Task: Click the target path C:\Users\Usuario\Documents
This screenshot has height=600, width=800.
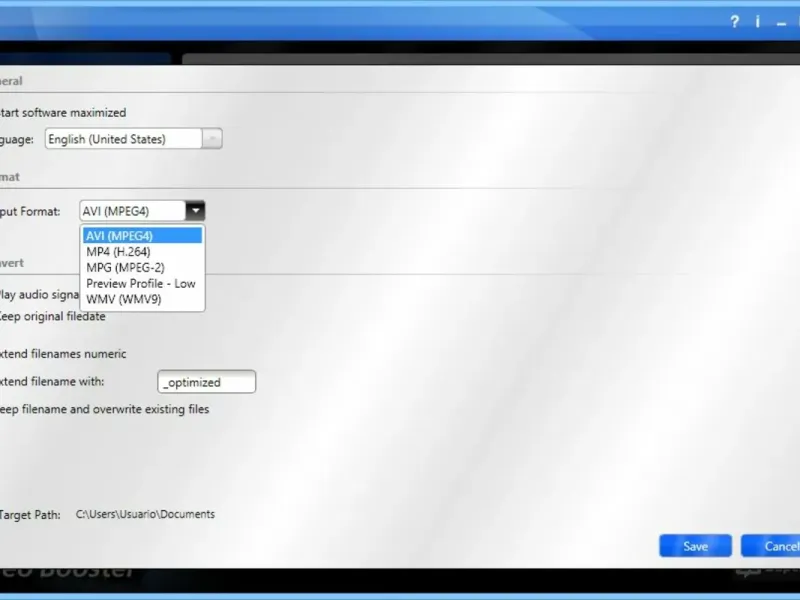Action: pyautogui.click(x=145, y=514)
